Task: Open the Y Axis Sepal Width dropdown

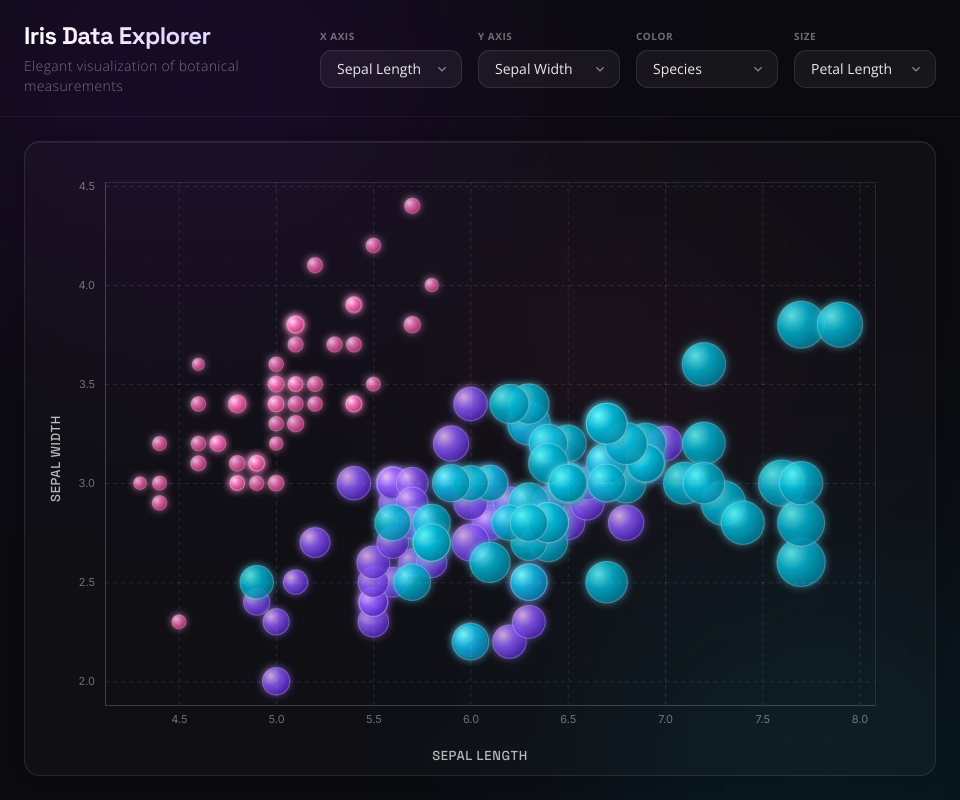Action: coord(549,69)
